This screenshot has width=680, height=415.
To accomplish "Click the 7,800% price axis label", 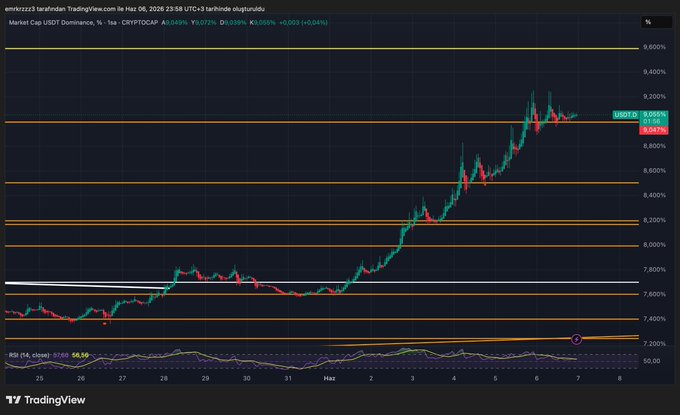I will click(x=654, y=269).
